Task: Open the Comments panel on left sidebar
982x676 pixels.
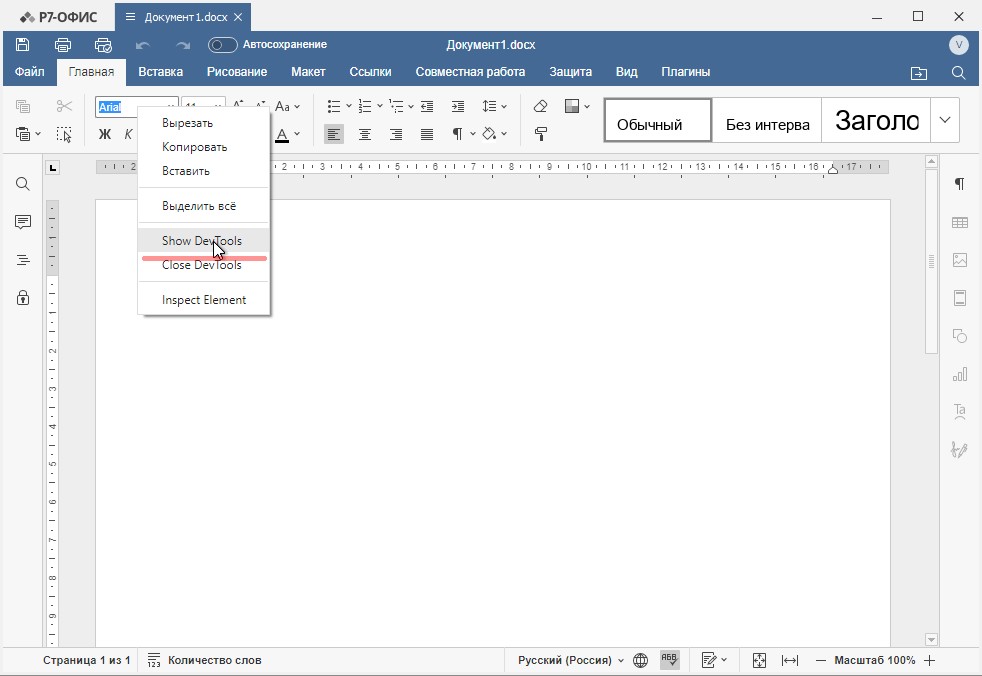Action: tap(22, 221)
